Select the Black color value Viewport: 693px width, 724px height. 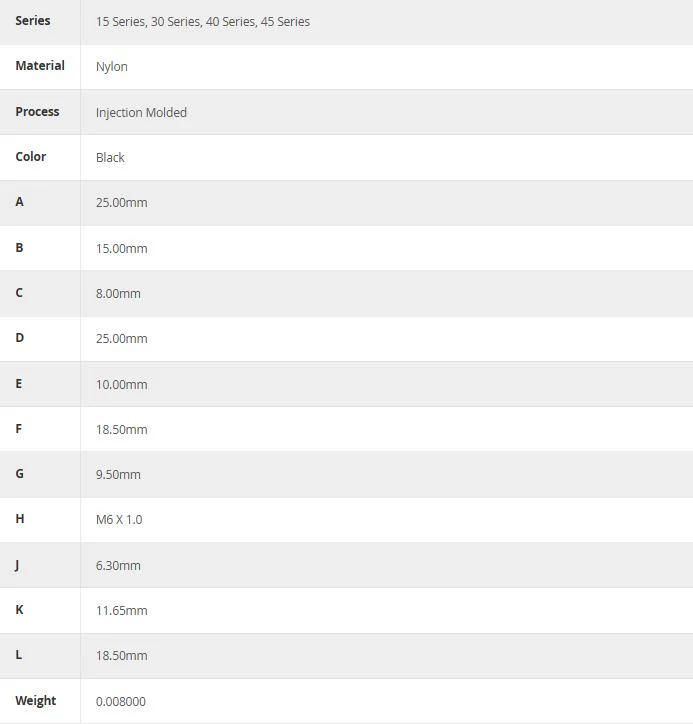point(110,157)
